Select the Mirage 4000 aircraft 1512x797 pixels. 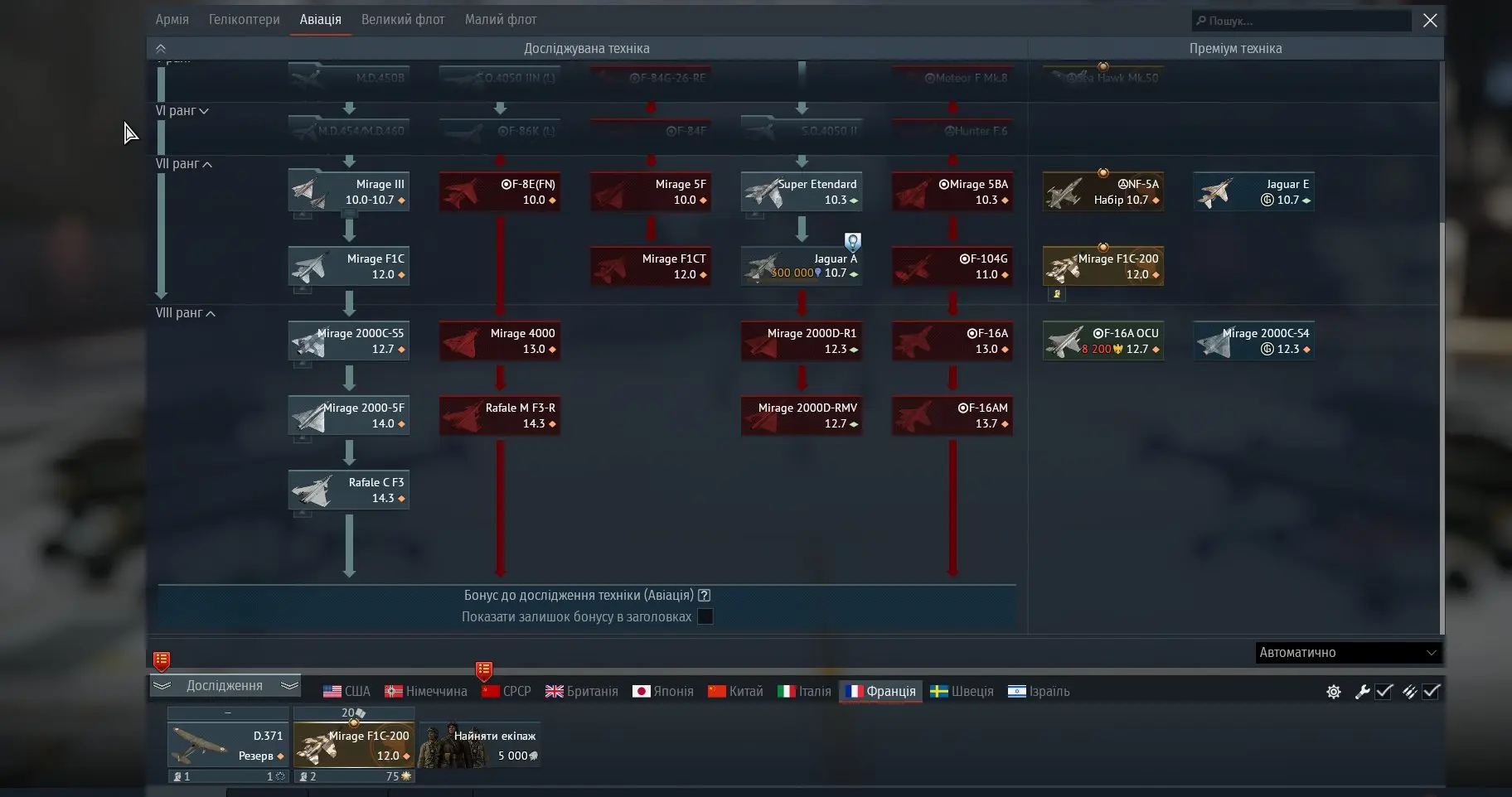click(500, 341)
